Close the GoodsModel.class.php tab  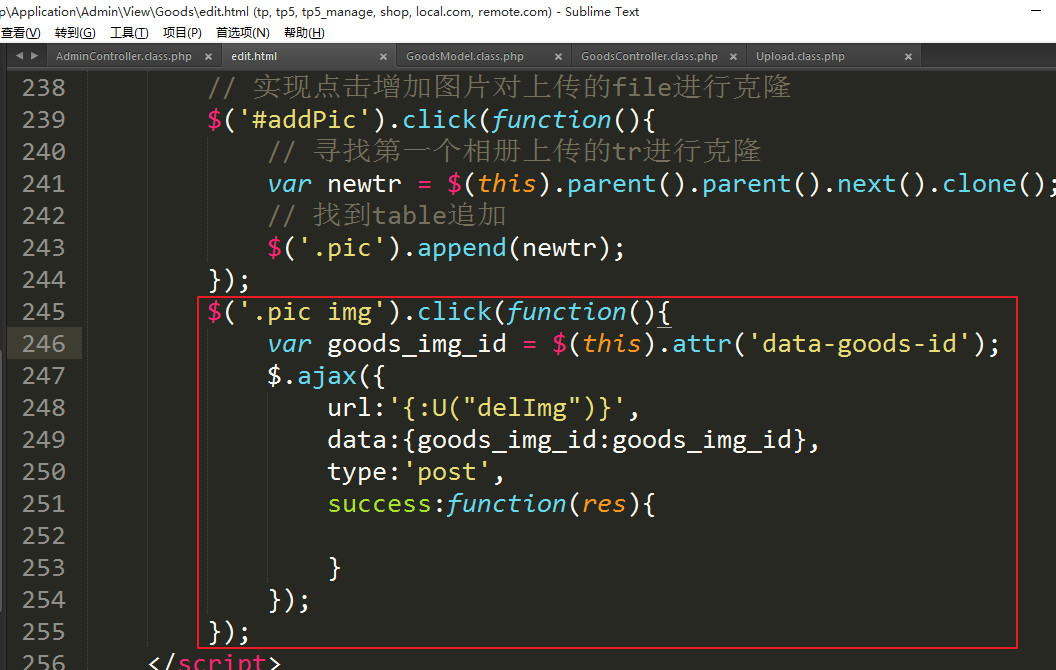tap(558, 57)
